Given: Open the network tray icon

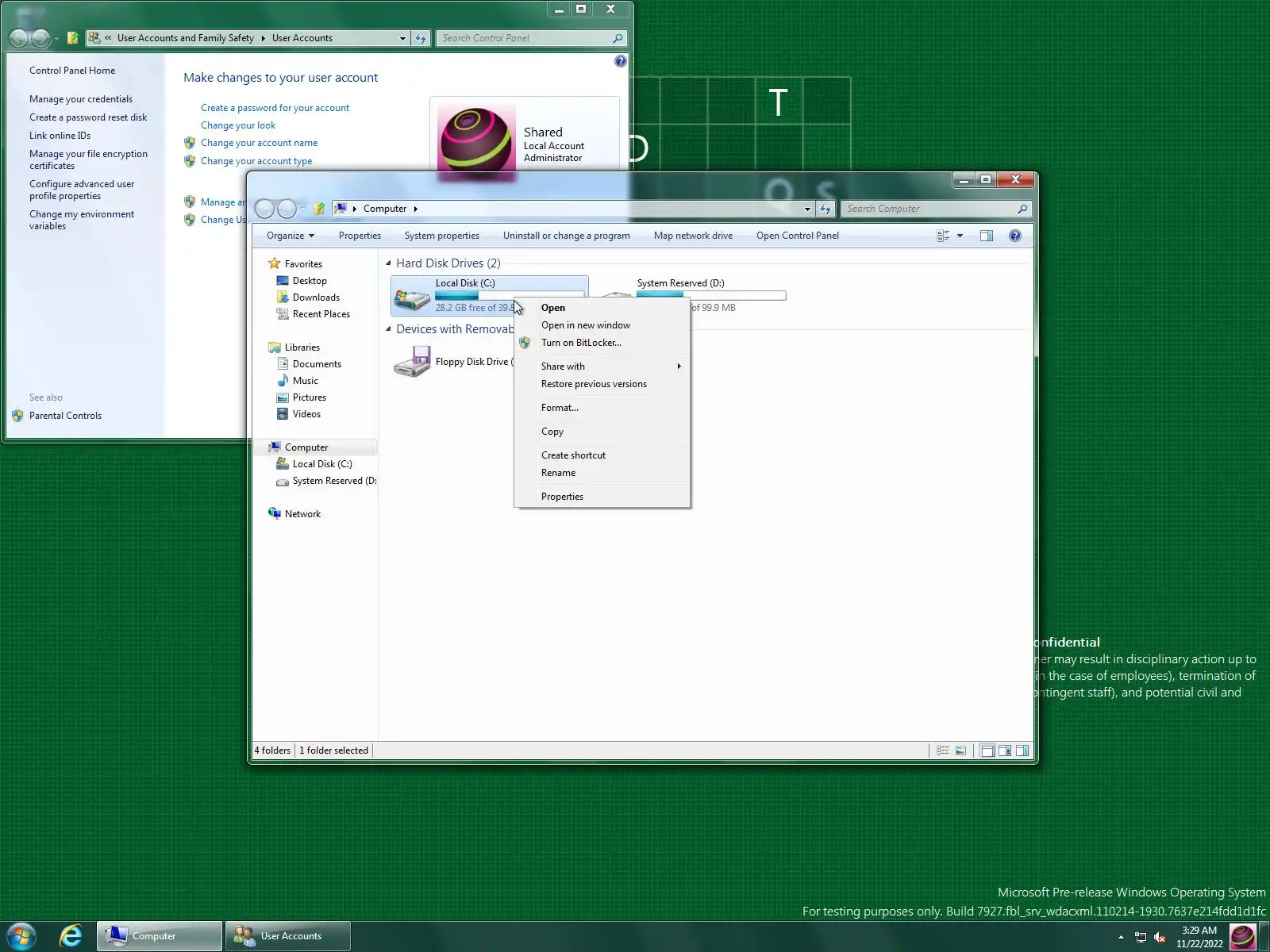Looking at the screenshot, I should pyautogui.click(x=1141, y=937).
